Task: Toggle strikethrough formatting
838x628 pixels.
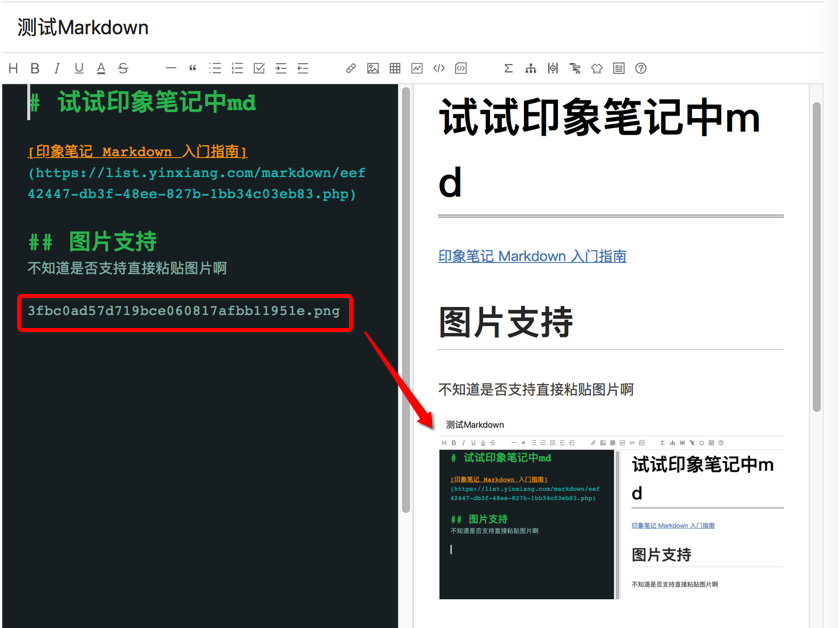Action: click(123, 68)
